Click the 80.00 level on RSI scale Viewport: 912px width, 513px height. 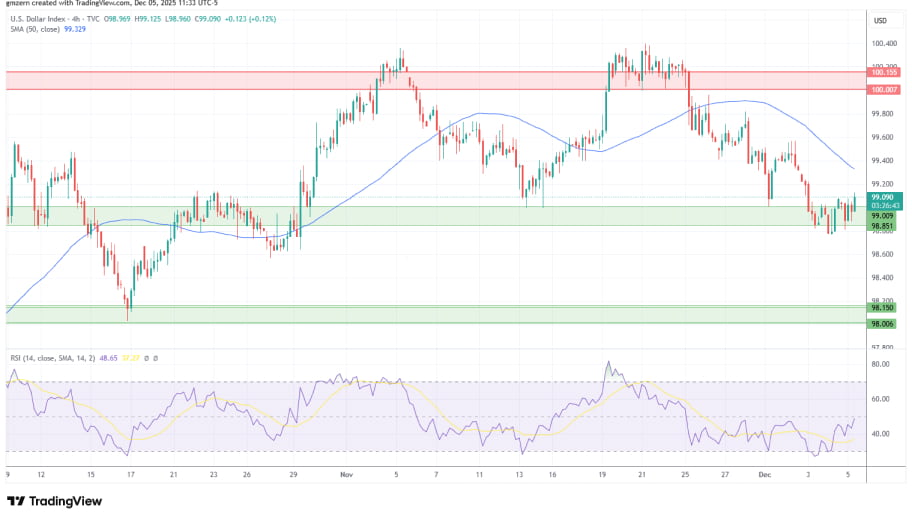[x=880, y=365]
